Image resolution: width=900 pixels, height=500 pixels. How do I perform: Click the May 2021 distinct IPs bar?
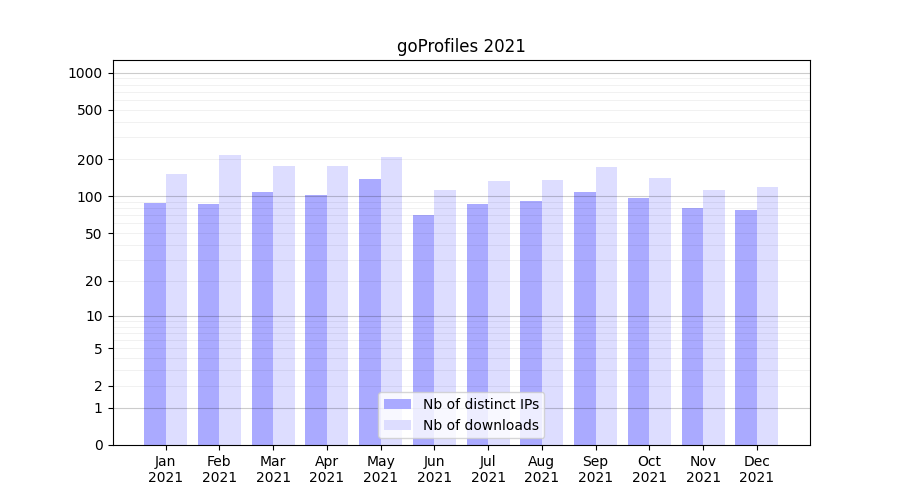370,311
